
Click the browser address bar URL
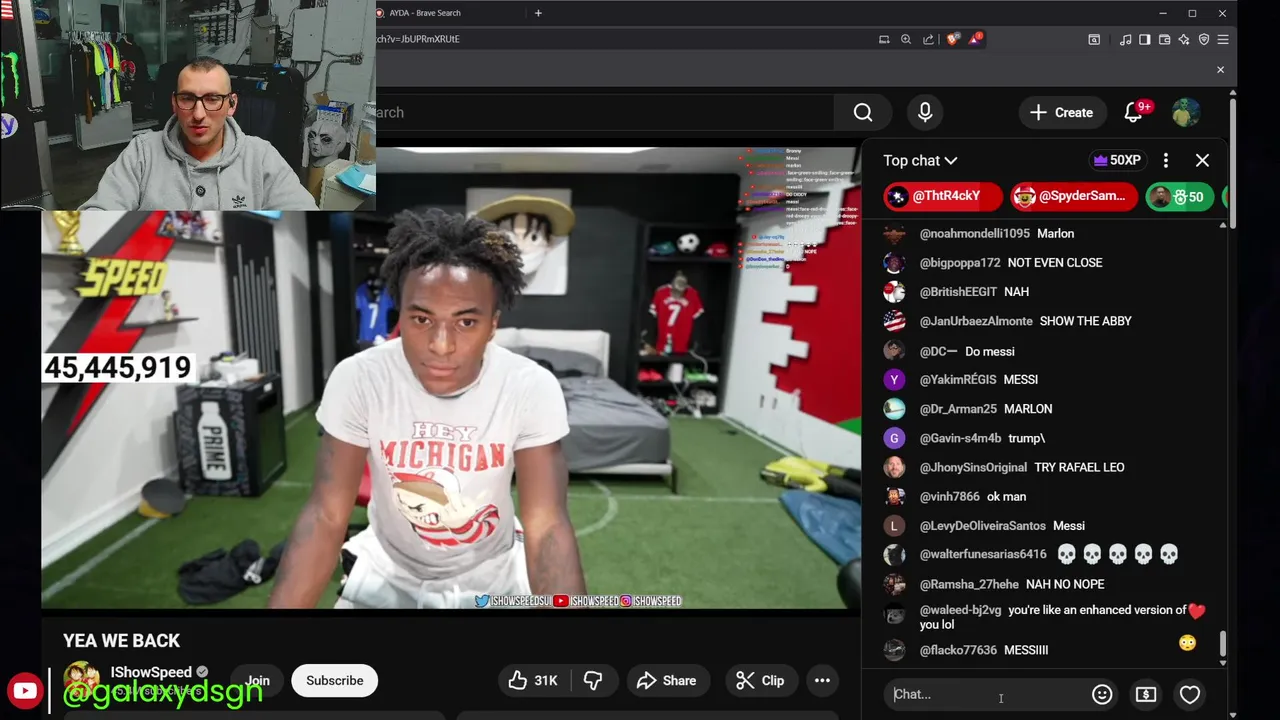[x=418, y=39]
